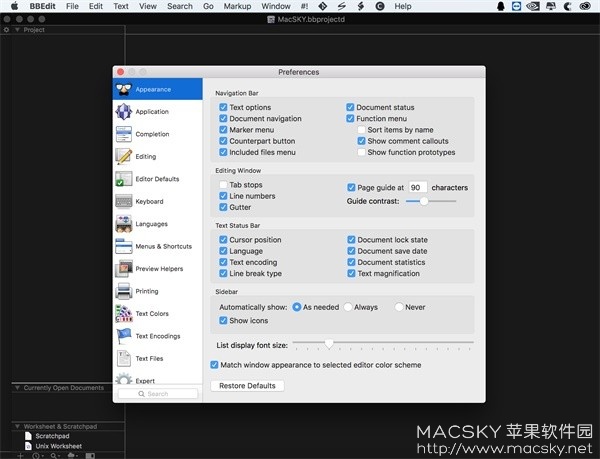Open the shebang #! menu icon
The height and width of the screenshot is (459, 600).
305,6
